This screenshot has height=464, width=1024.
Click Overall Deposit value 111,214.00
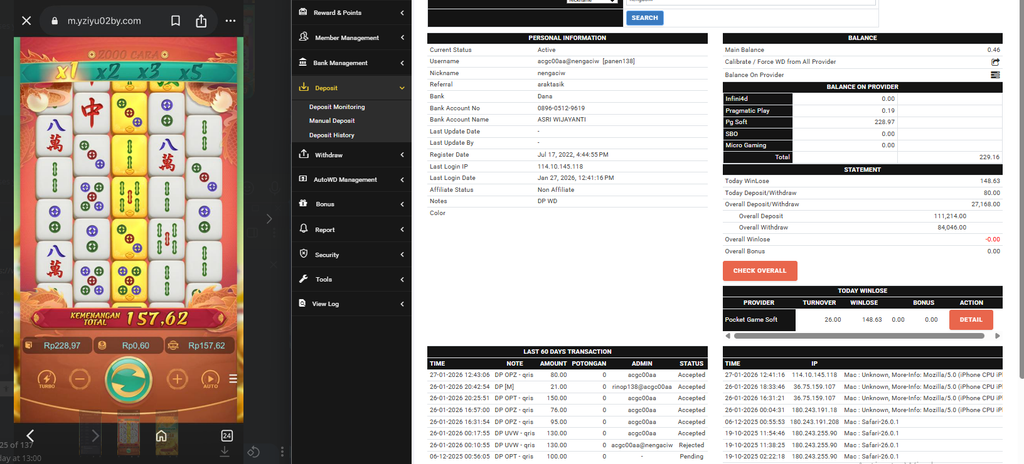951,216
